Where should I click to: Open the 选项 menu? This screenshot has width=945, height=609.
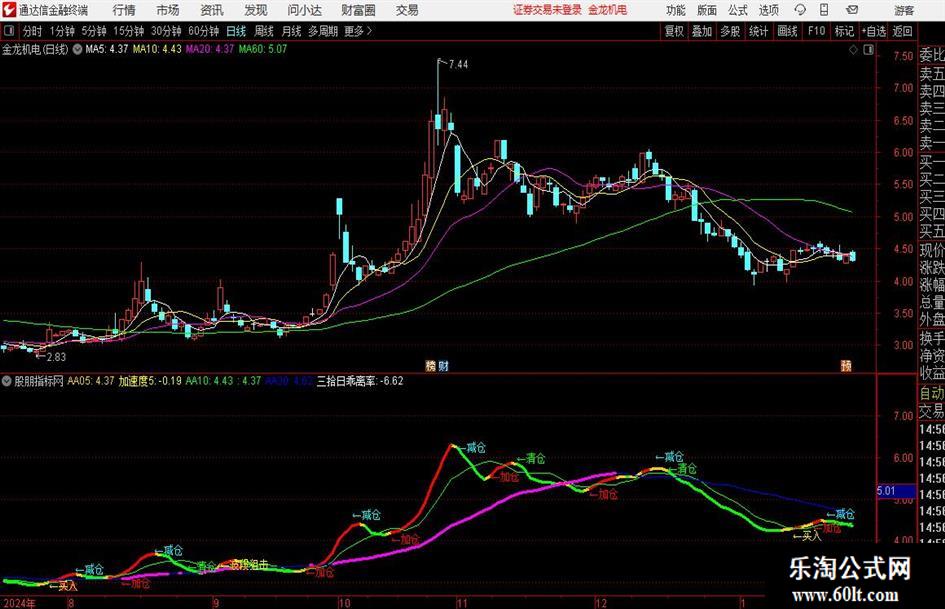(x=769, y=10)
